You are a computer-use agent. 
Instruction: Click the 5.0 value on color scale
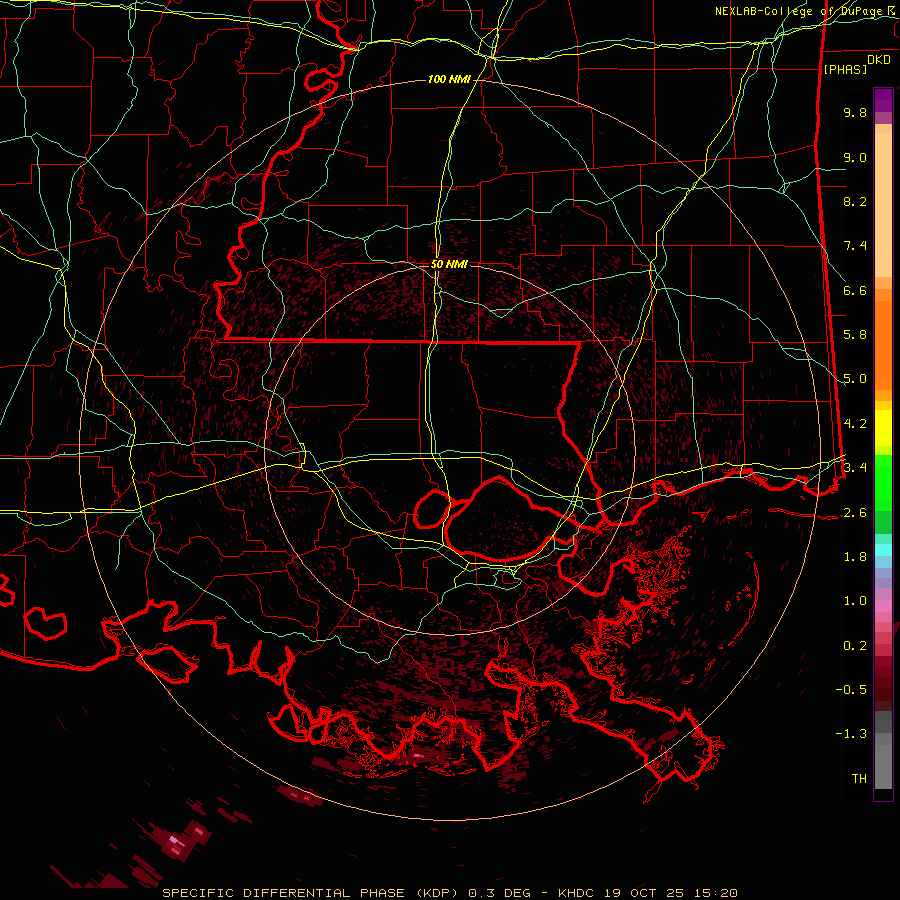[855, 379]
